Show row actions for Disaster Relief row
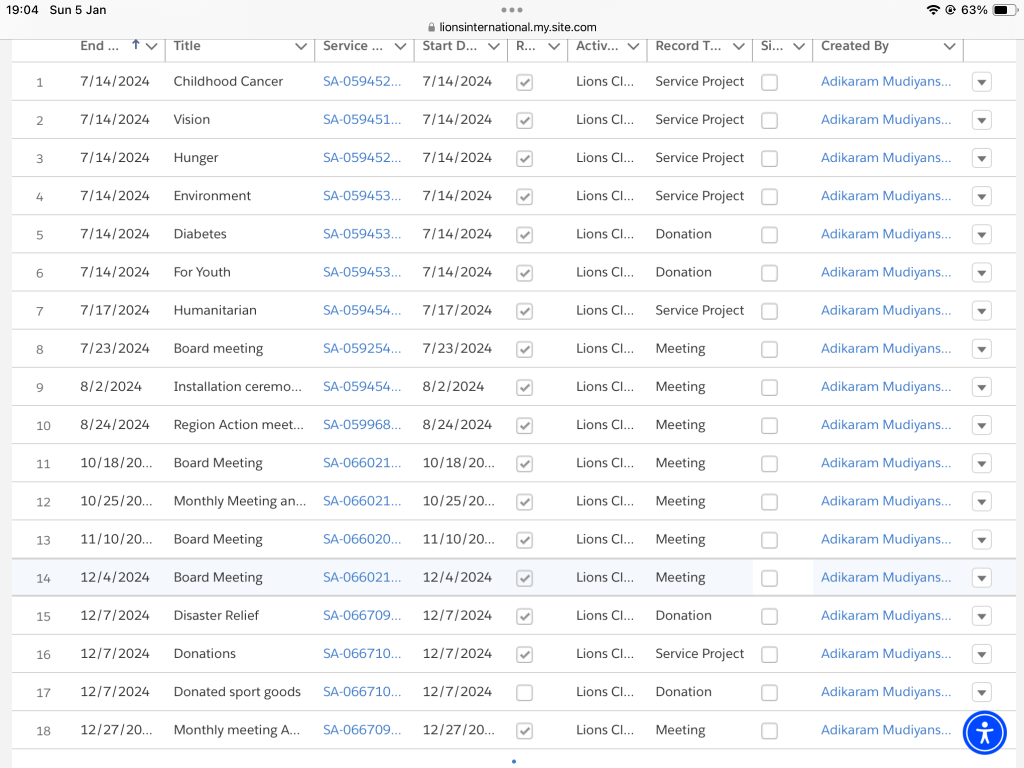This screenshot has width=1024, height=768. 982,616
